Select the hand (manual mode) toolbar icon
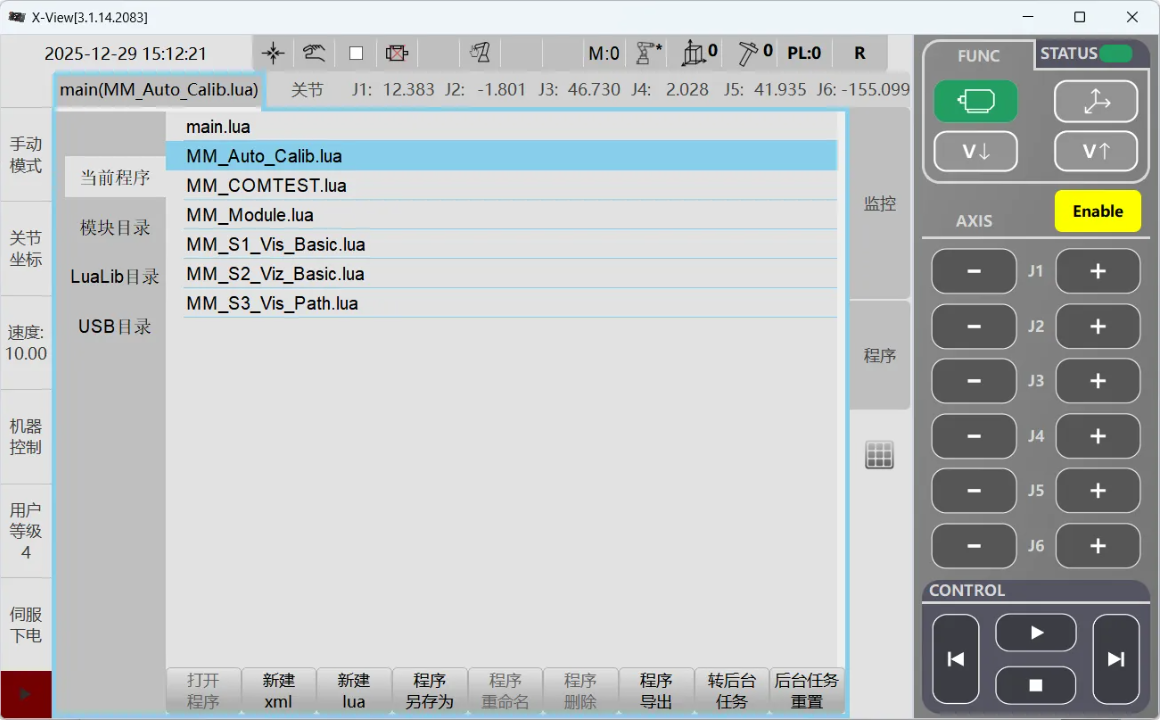The image size is (1160, 720). 313,52
